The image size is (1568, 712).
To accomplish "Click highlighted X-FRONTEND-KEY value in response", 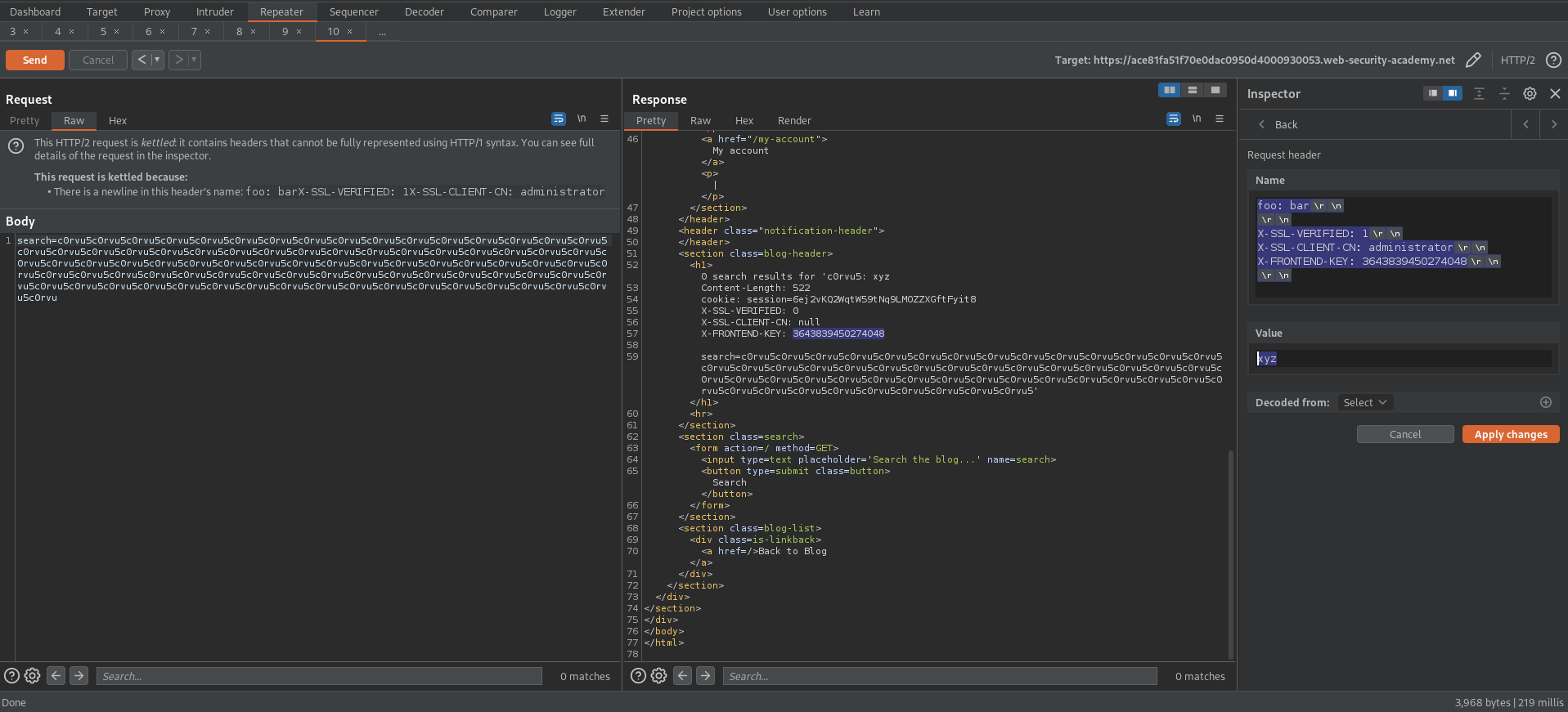I will coord(838,334).
